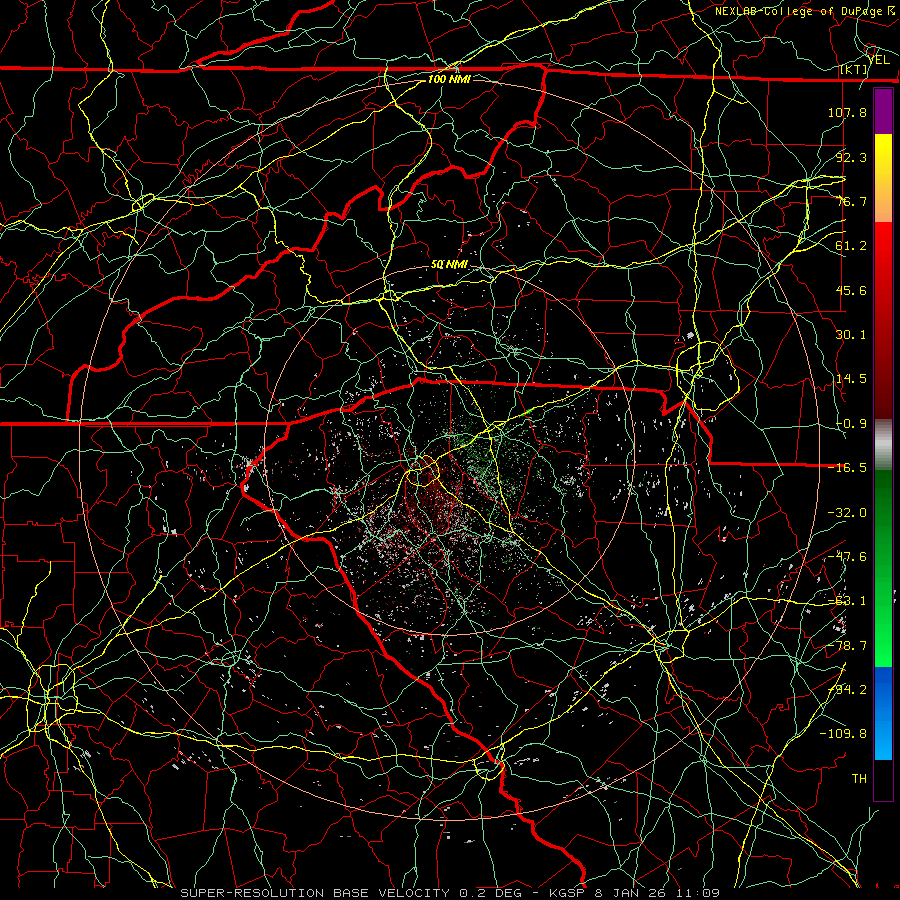
Task: Click the '[KT]' units label
Action: (x=854, y=69)
